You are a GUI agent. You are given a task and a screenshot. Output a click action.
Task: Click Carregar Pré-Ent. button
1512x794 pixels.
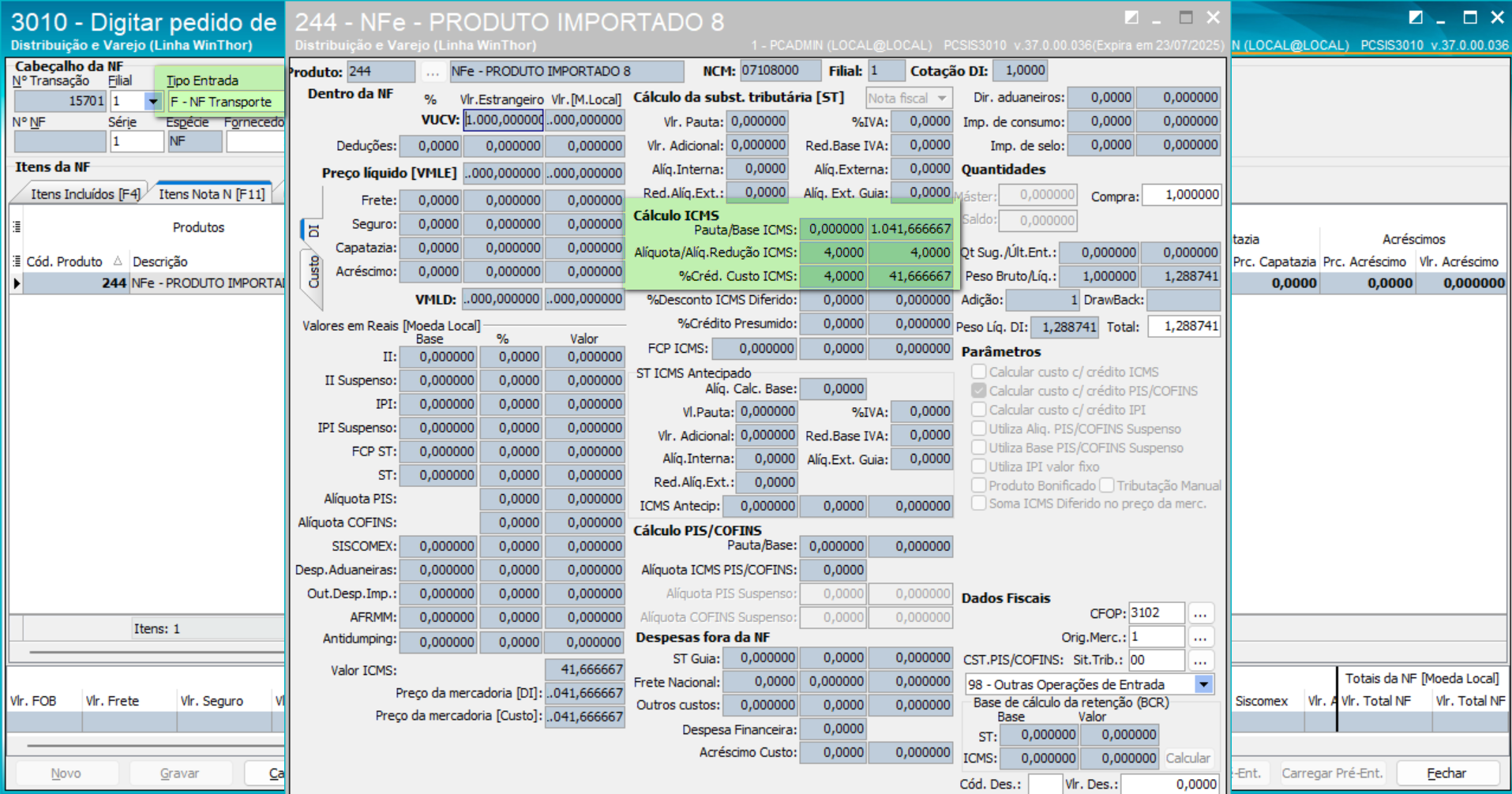click(1332, 773)
